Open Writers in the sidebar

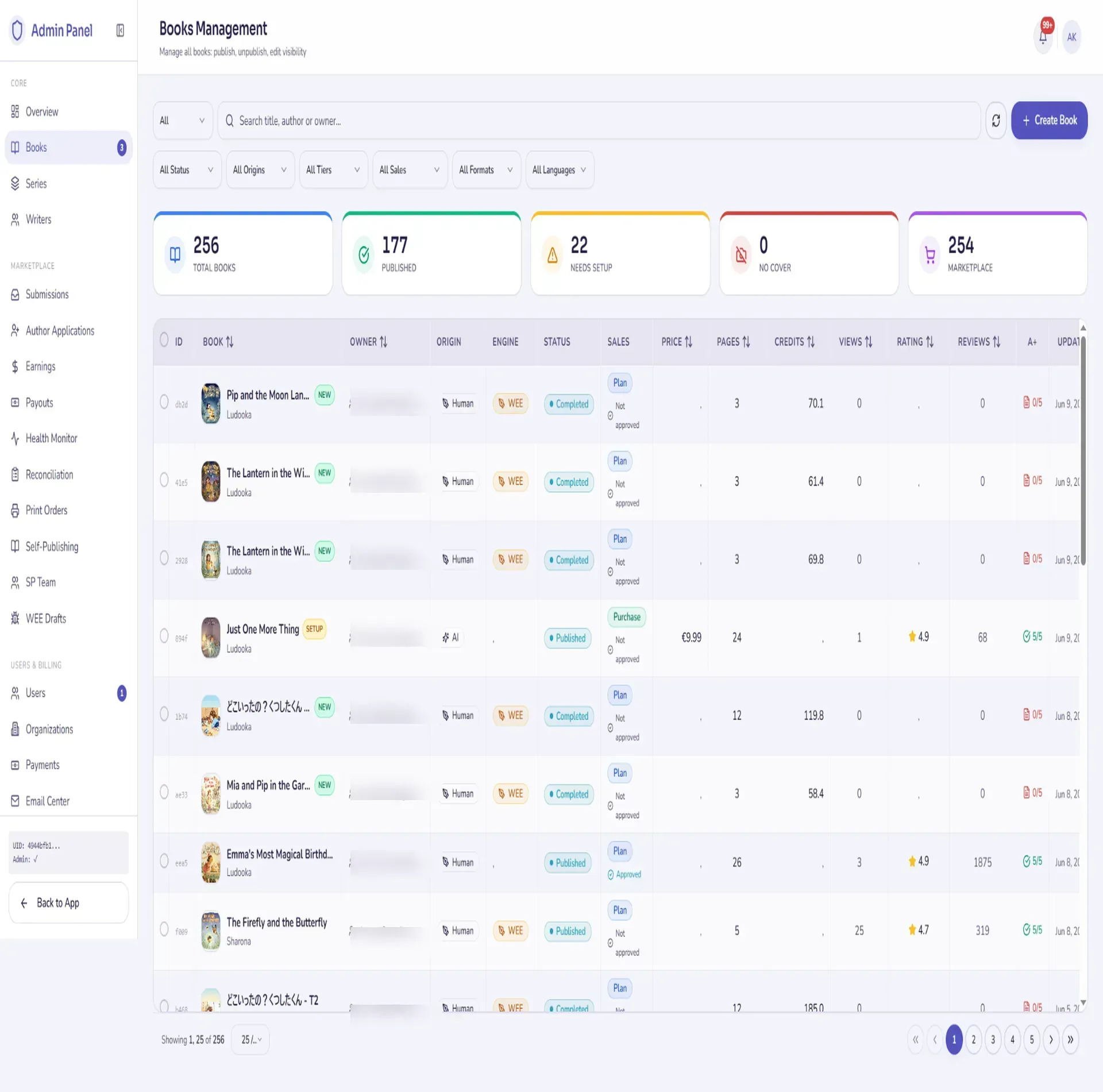click(x=68, y=219)
